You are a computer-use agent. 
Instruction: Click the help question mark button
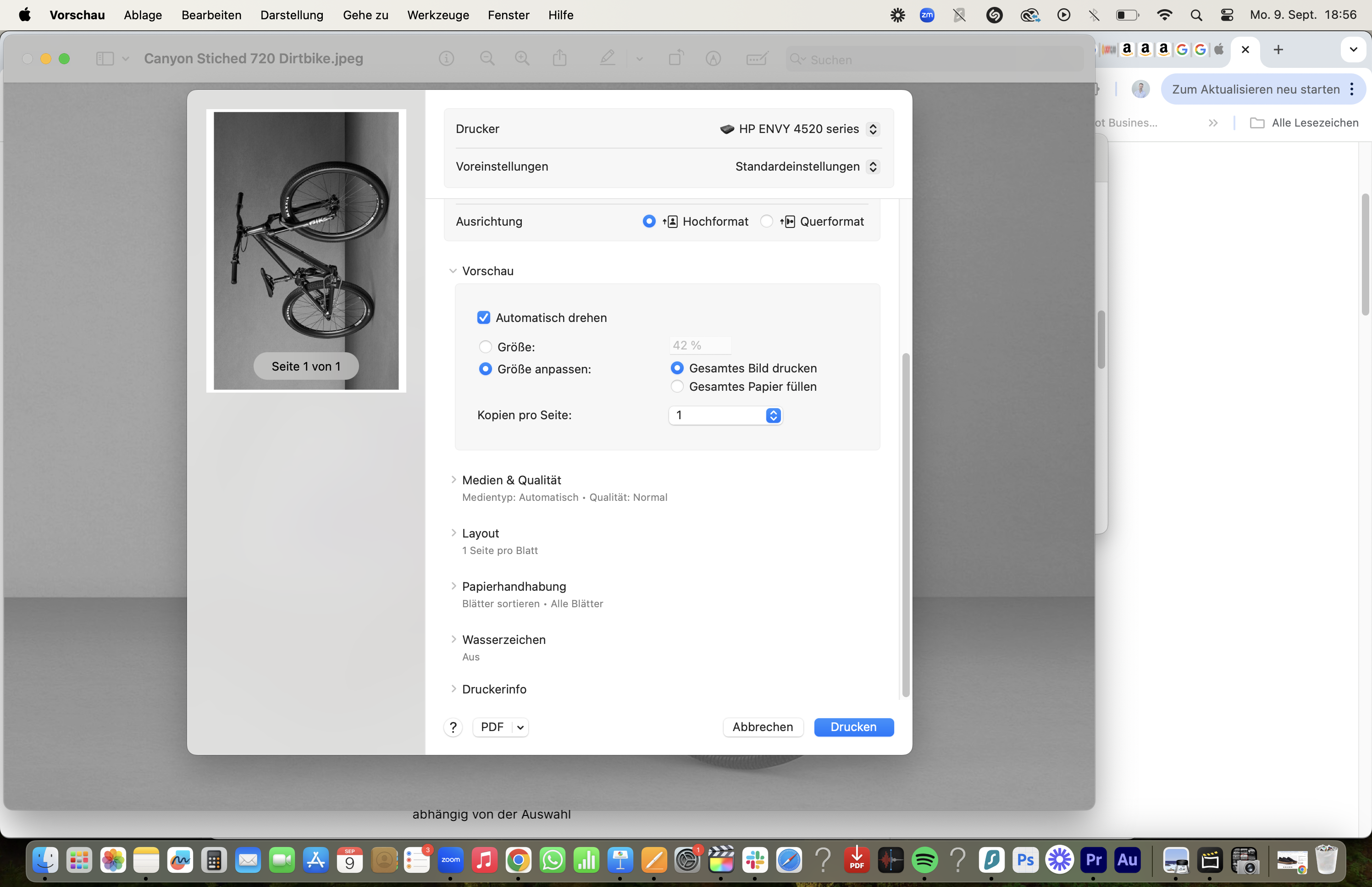point(453,727)
